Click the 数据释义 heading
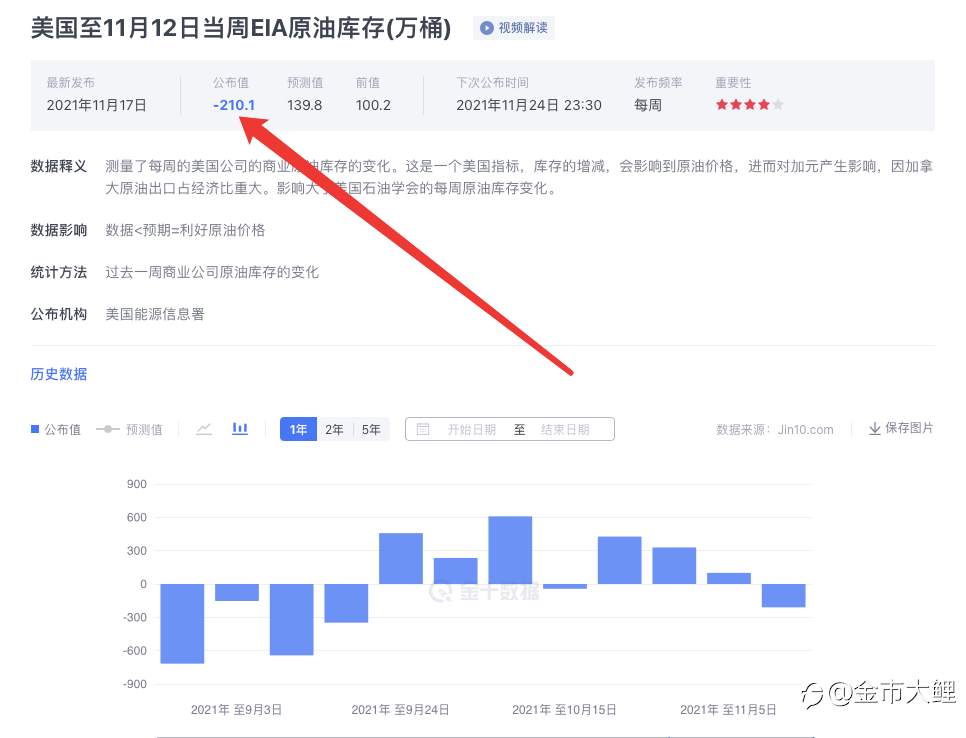Viewport: 966px width, 738px height. click(59, 166)
